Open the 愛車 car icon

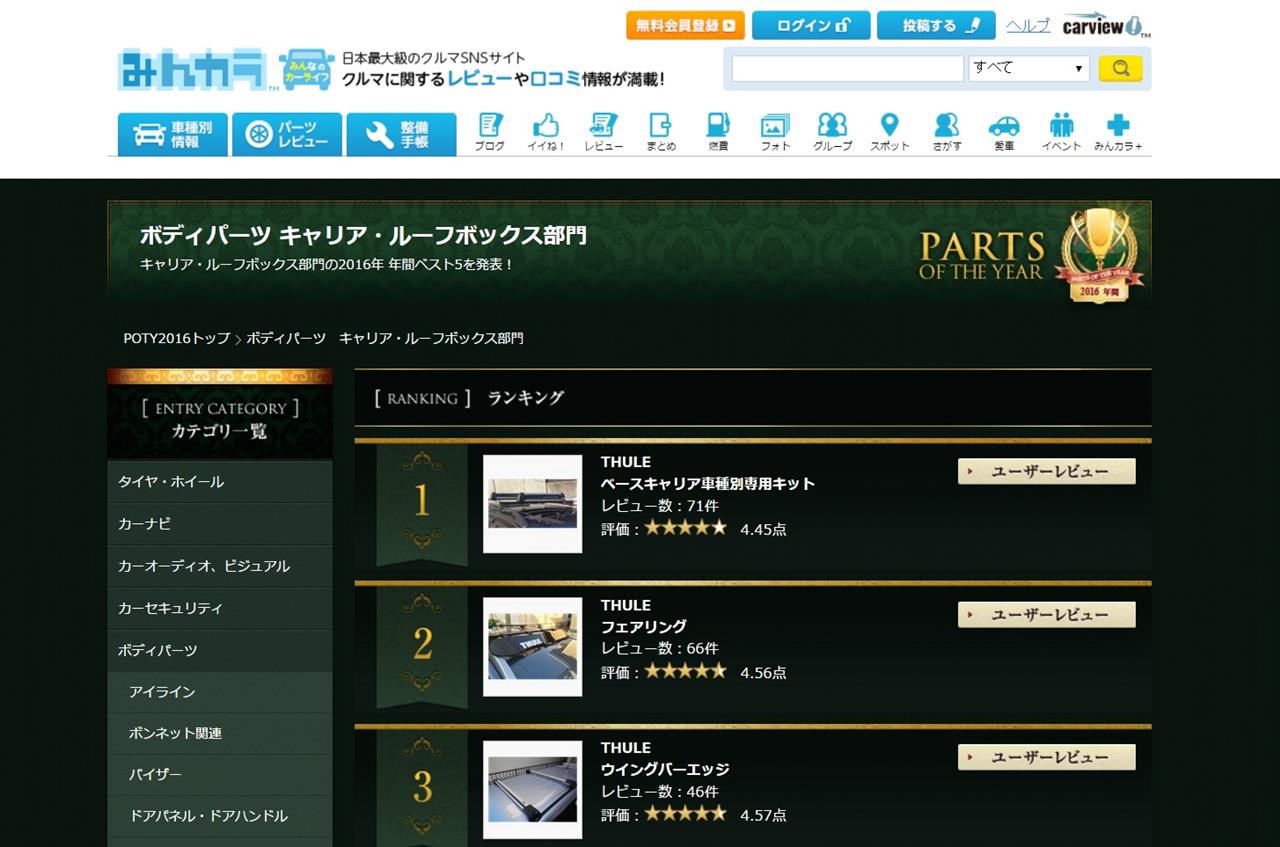tap(1004, 132)
